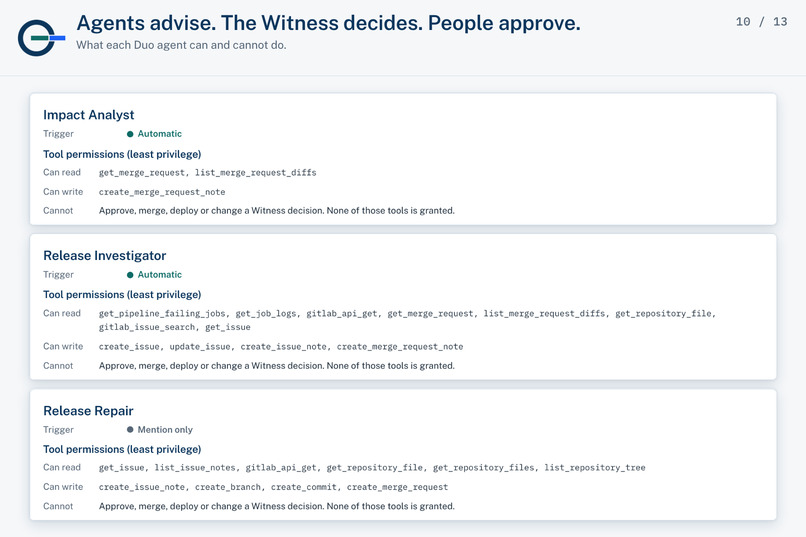Image resolution: width=806 pixels, height=537 pixels.
Task: Click 'get_merge_request' in Impact Analyst Can read row
Action: click(142, 173)
